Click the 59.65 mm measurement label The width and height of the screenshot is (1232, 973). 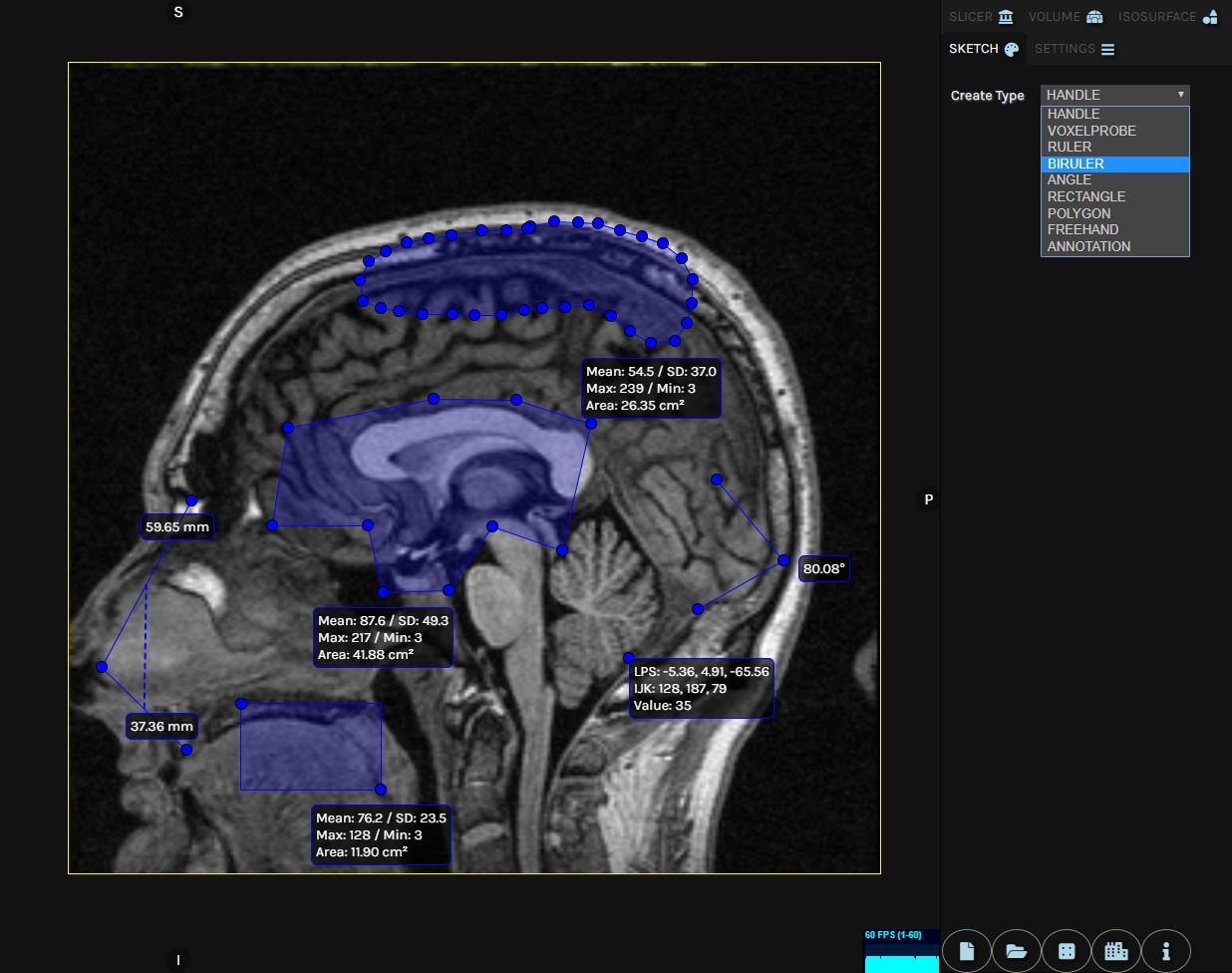coord(177,527)
